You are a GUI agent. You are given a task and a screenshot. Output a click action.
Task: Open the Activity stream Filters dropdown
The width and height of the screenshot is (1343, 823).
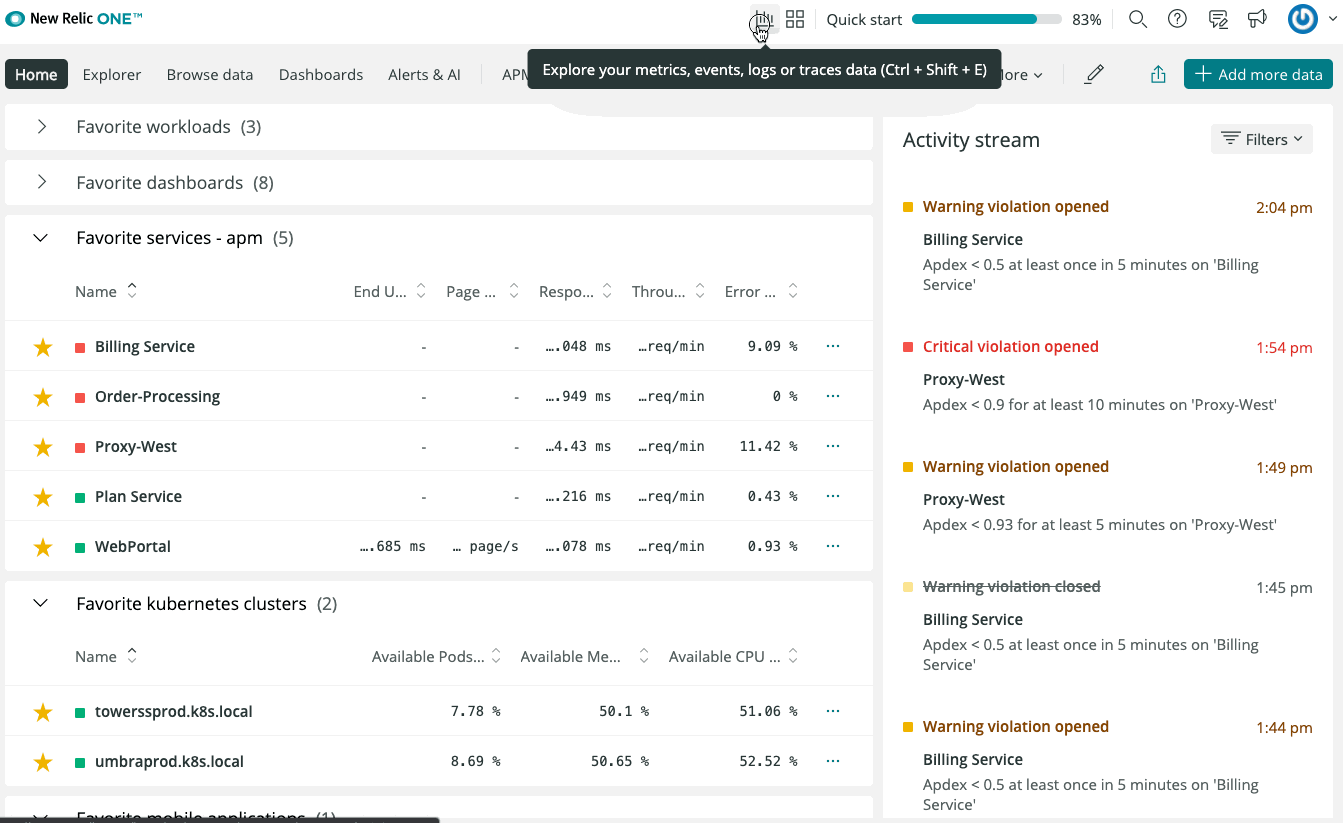1262,139
